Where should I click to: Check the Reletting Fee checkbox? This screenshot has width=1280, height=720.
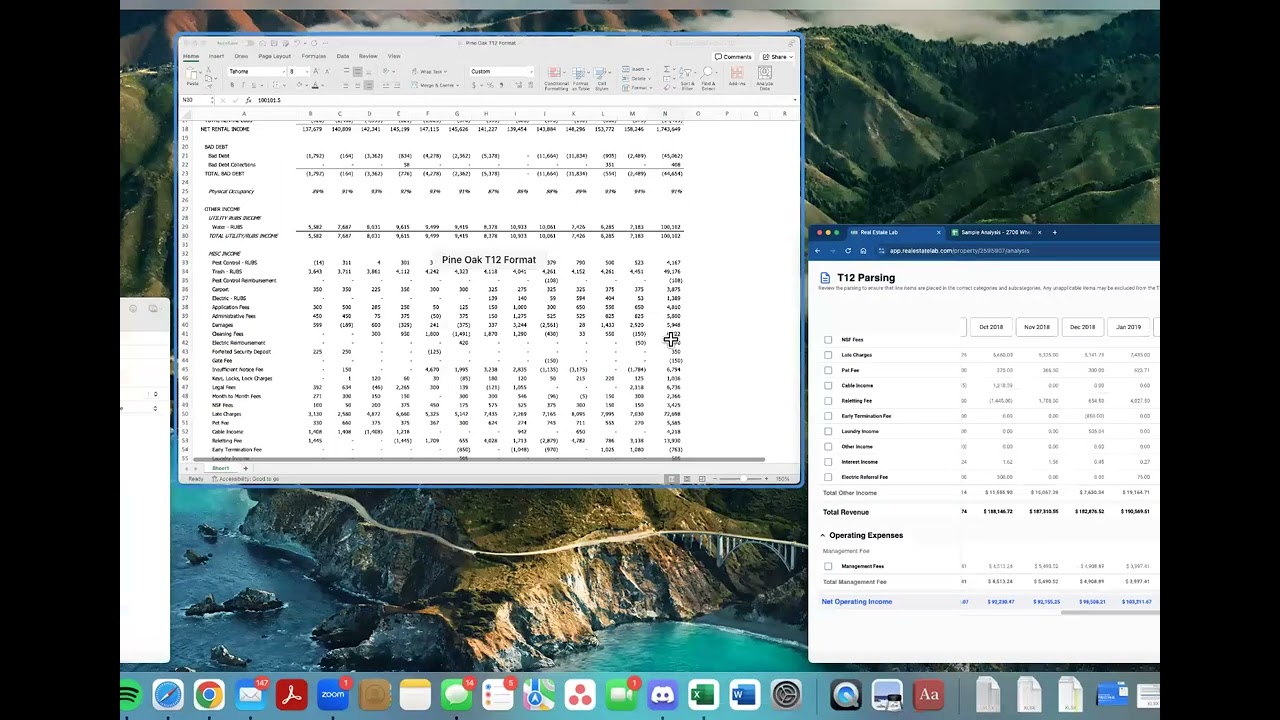click(828, 401)
